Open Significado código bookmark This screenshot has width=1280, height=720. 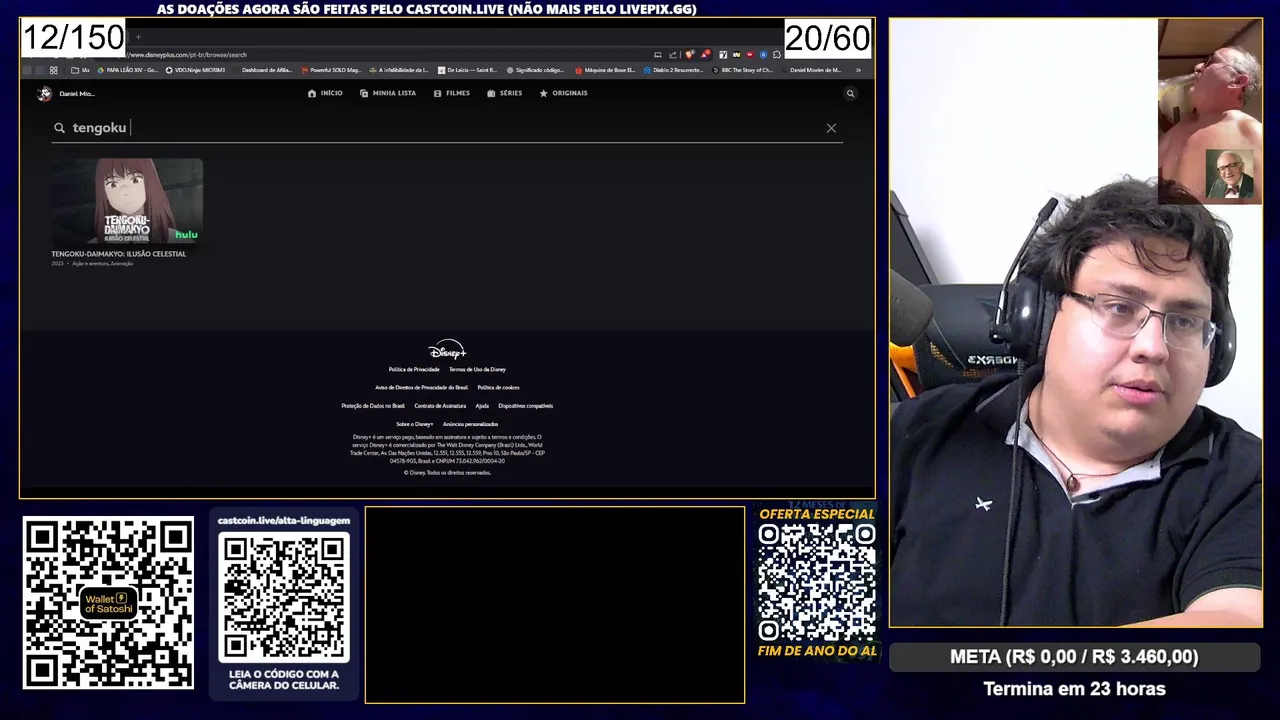(x=535, y=70)
